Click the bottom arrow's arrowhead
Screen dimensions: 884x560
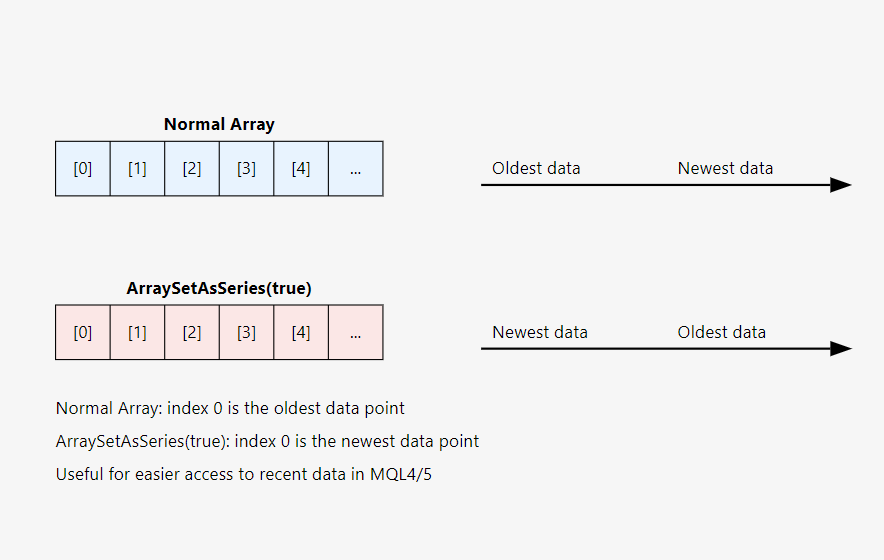tap(841, 349)
